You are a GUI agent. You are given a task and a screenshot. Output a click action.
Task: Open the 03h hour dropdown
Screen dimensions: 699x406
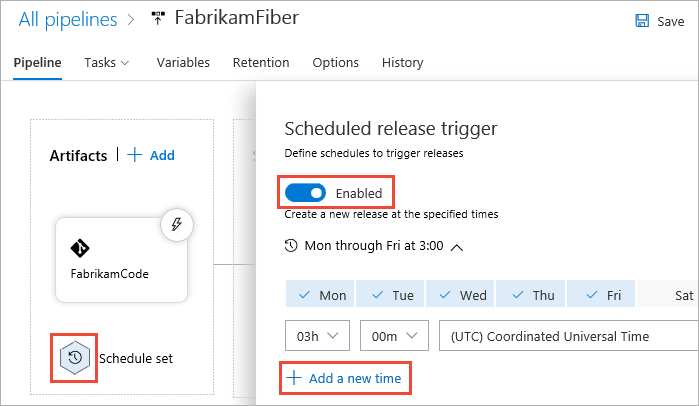point(317,337)
